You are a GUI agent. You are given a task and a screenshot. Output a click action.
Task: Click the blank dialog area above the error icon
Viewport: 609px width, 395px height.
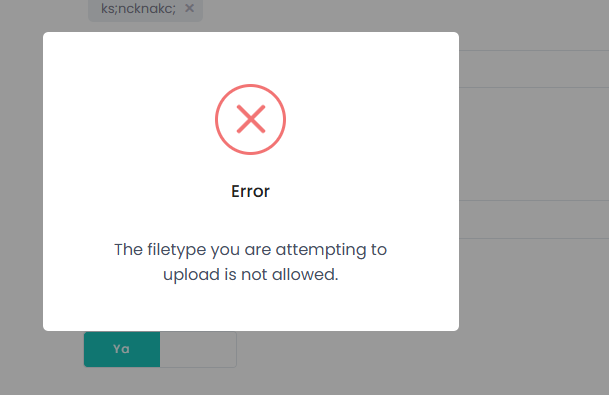251,57
